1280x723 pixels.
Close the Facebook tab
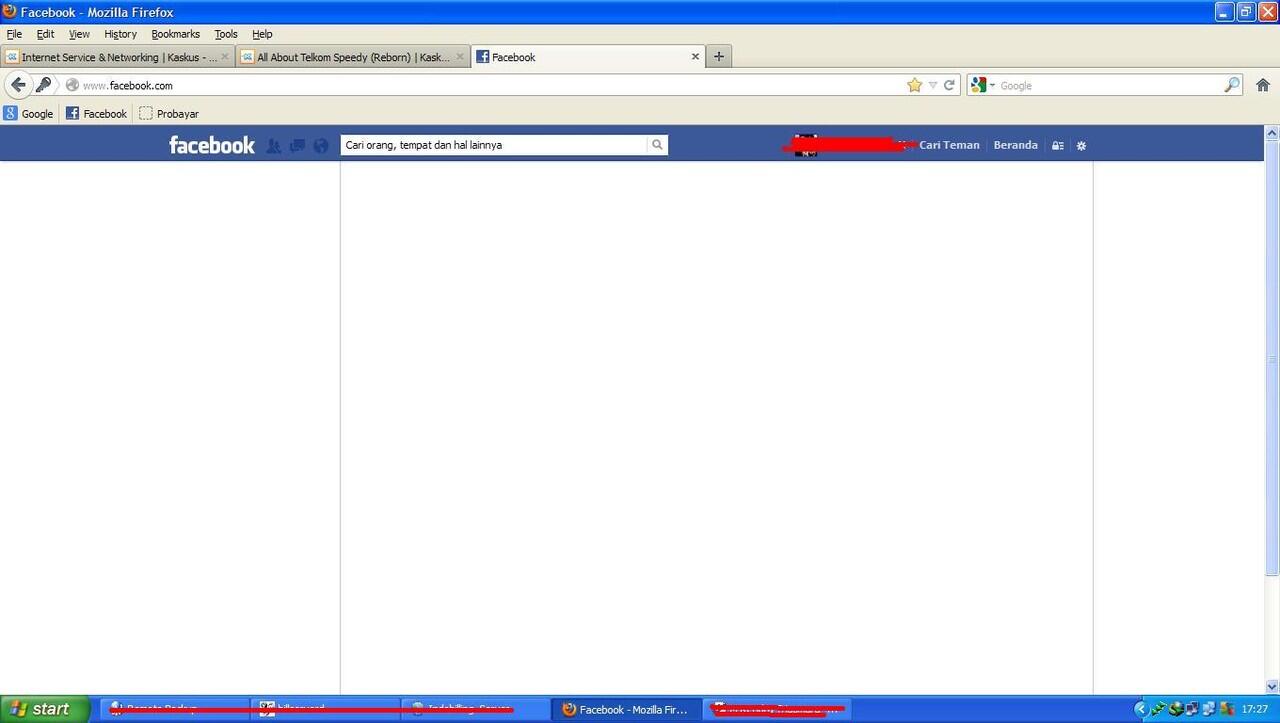coord(696,57)
